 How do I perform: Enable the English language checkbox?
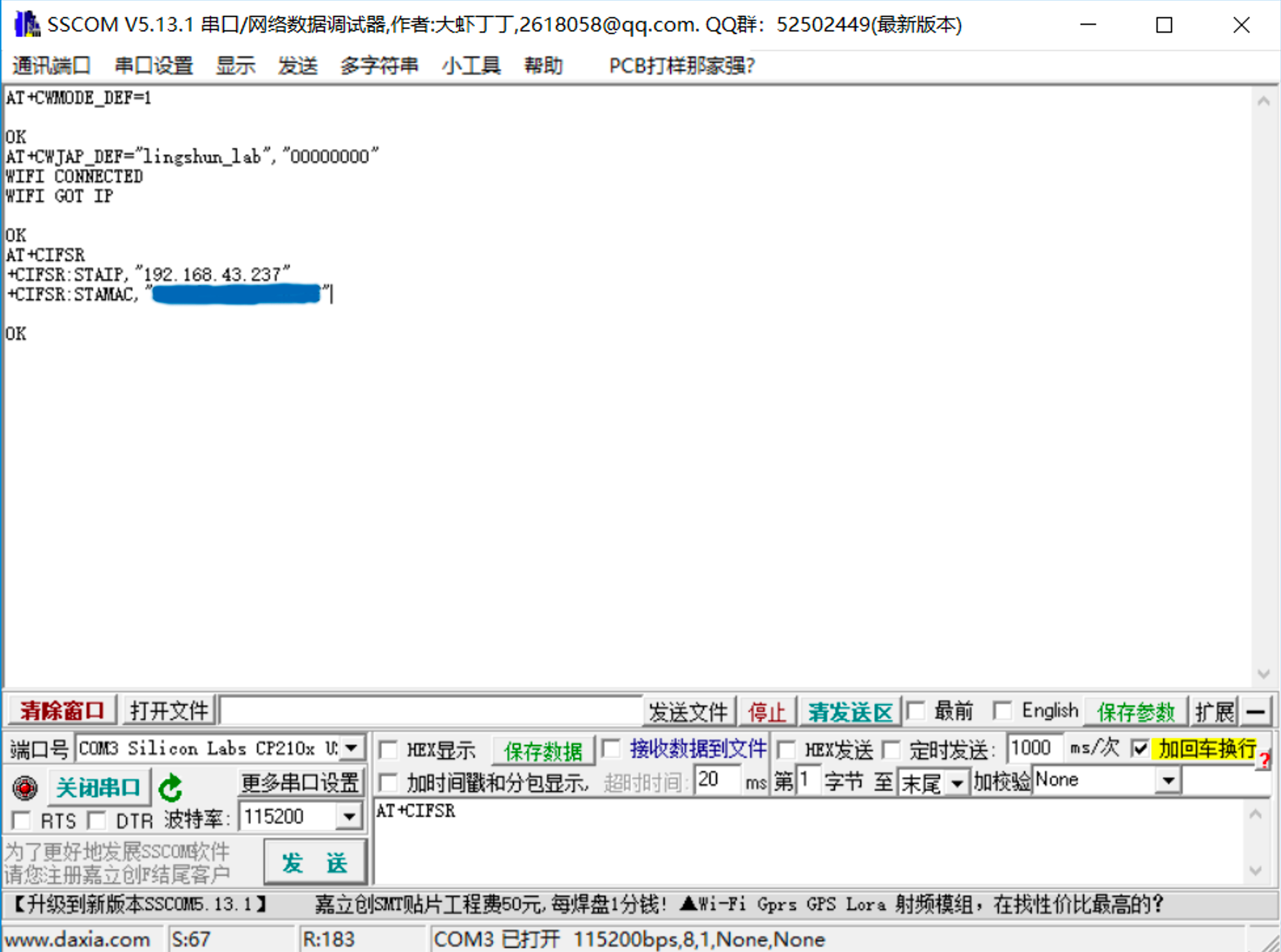tap(1002, 711)
